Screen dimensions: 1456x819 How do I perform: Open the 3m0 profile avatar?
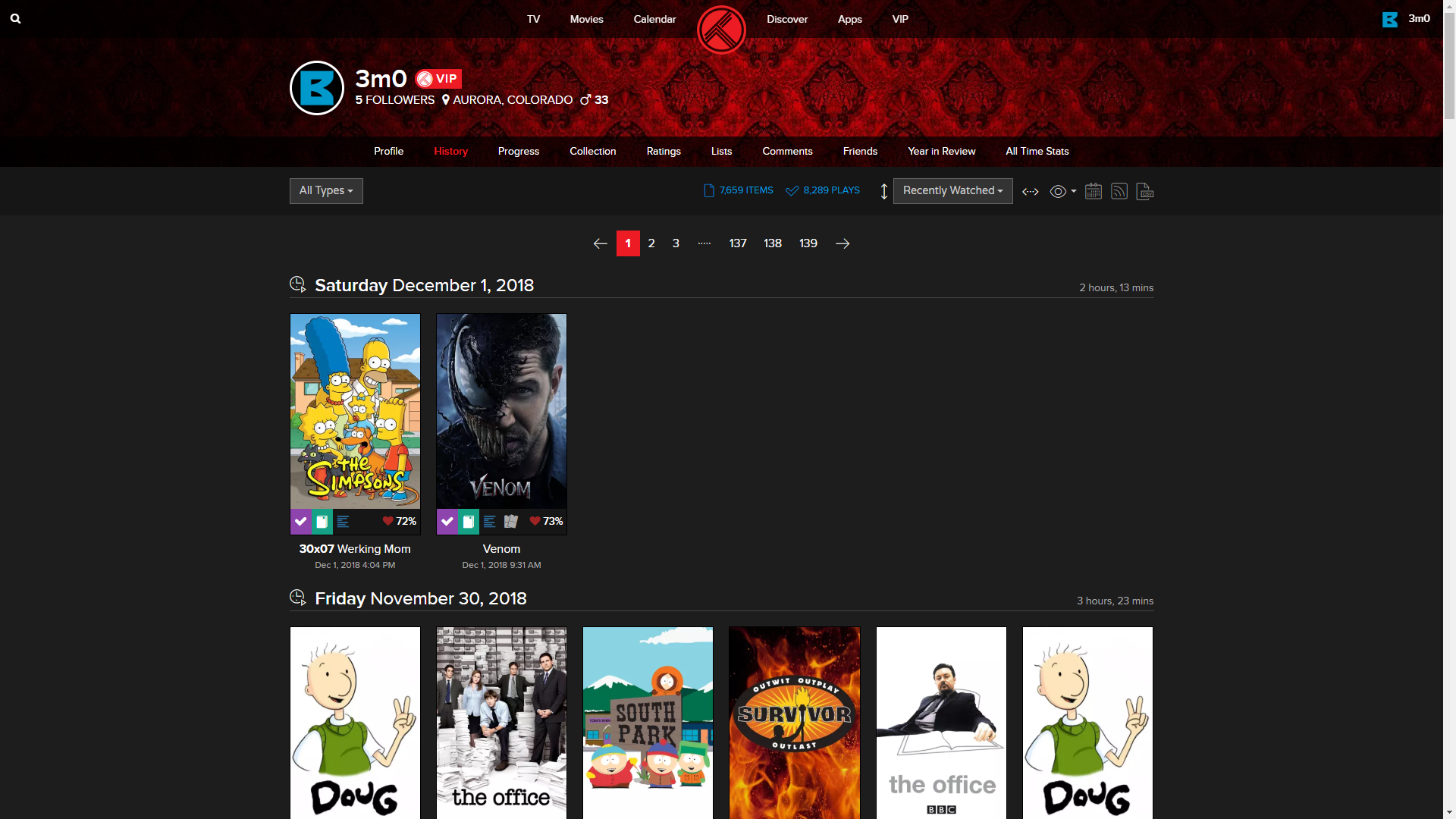coord(317,88)
